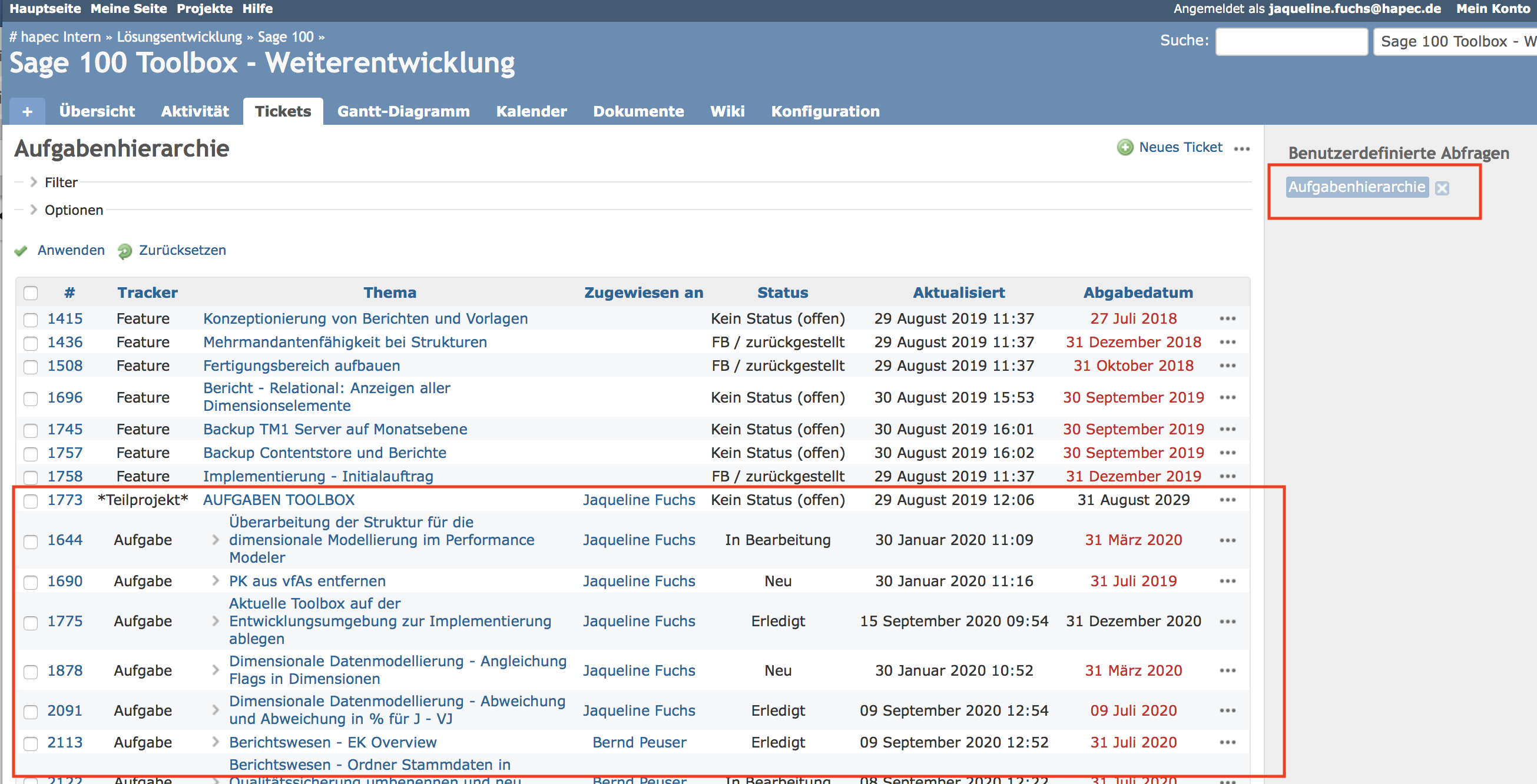
Task: Click the green Neues Ticket plus icon
Action: pos(1125,147)
